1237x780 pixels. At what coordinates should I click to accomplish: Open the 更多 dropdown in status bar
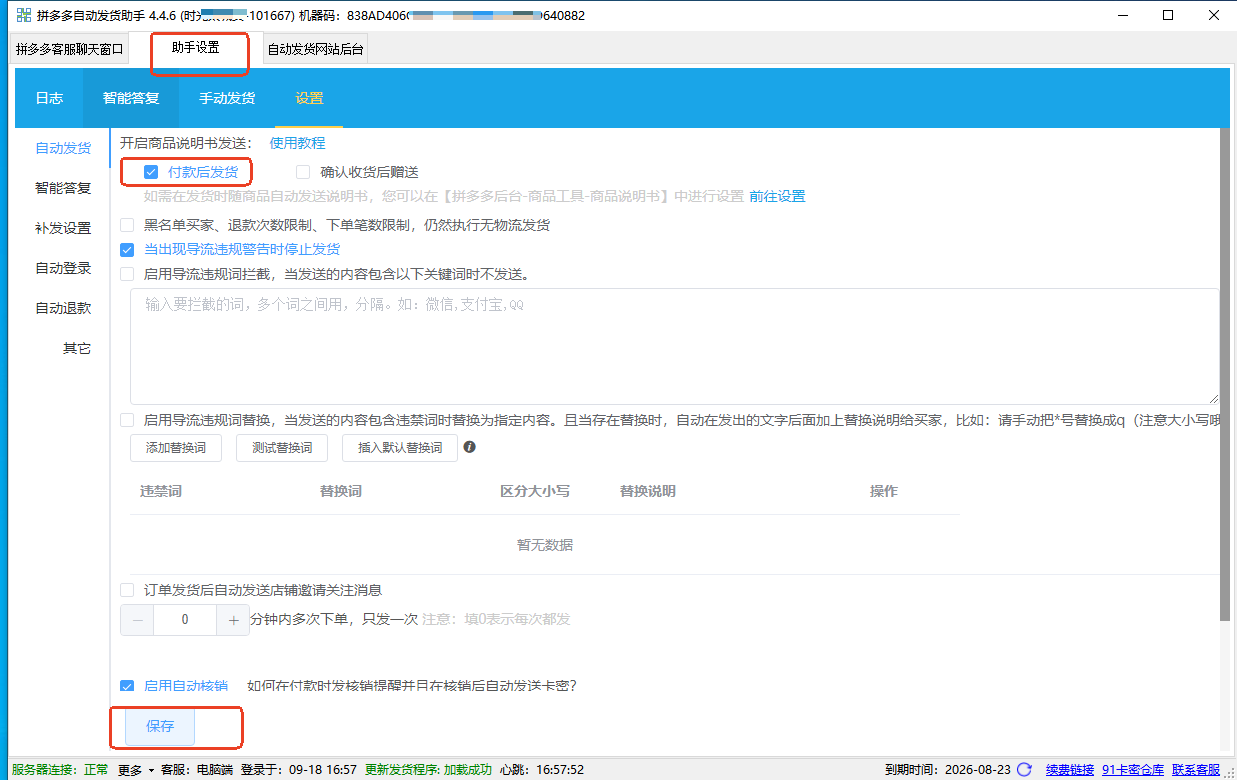[x=136, y=770]
